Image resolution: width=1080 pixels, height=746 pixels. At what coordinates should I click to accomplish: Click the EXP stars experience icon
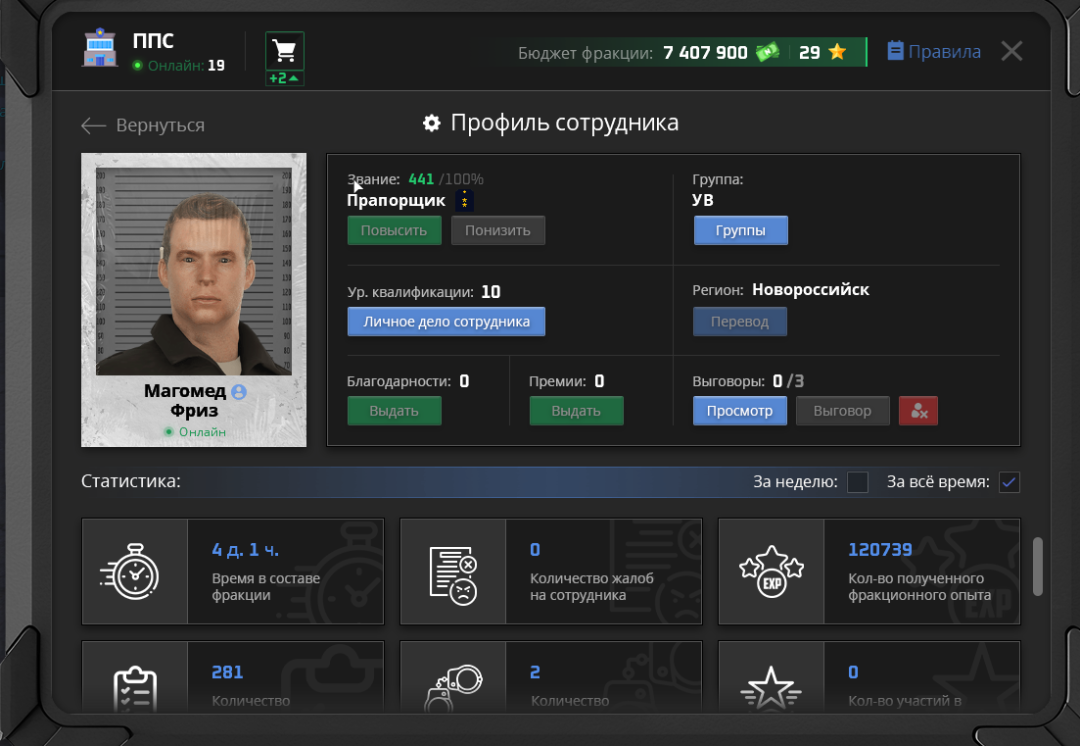point(771,572)
